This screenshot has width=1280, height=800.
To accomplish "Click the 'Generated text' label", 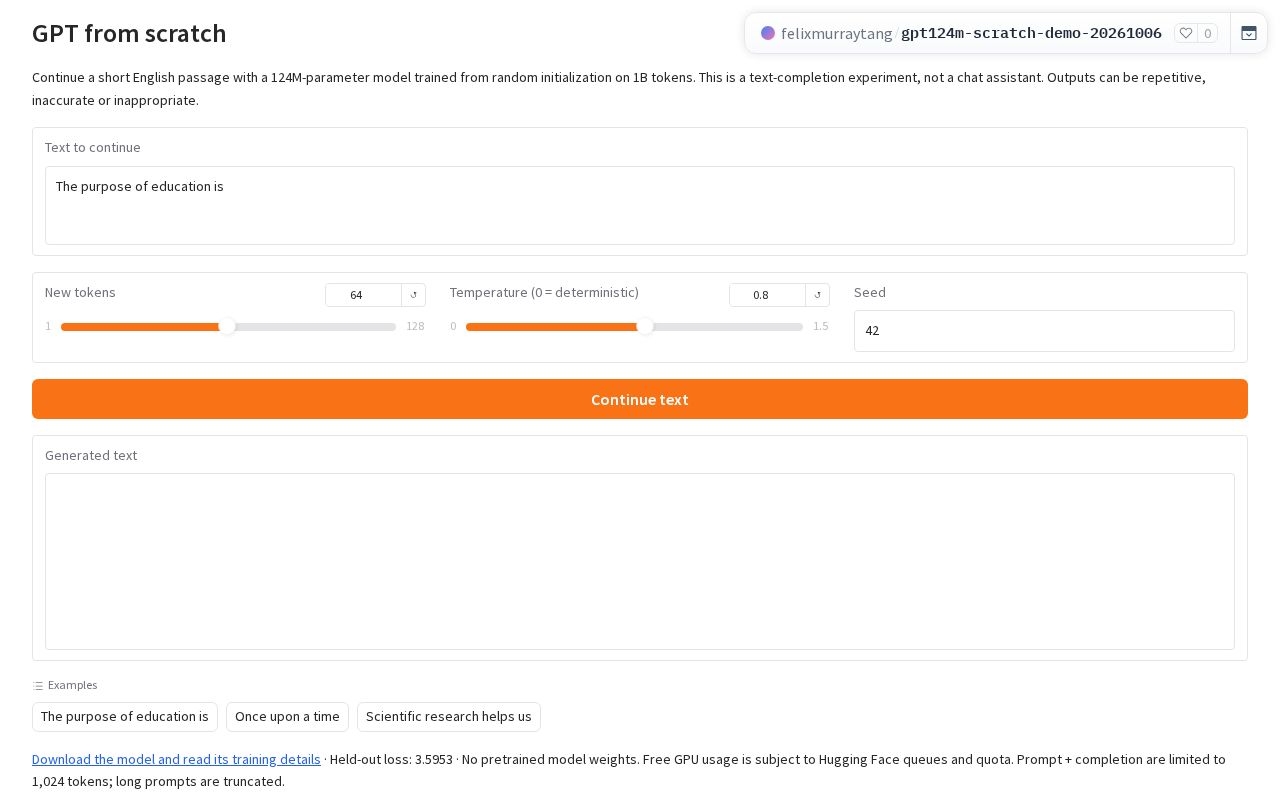I will point(91,455).
